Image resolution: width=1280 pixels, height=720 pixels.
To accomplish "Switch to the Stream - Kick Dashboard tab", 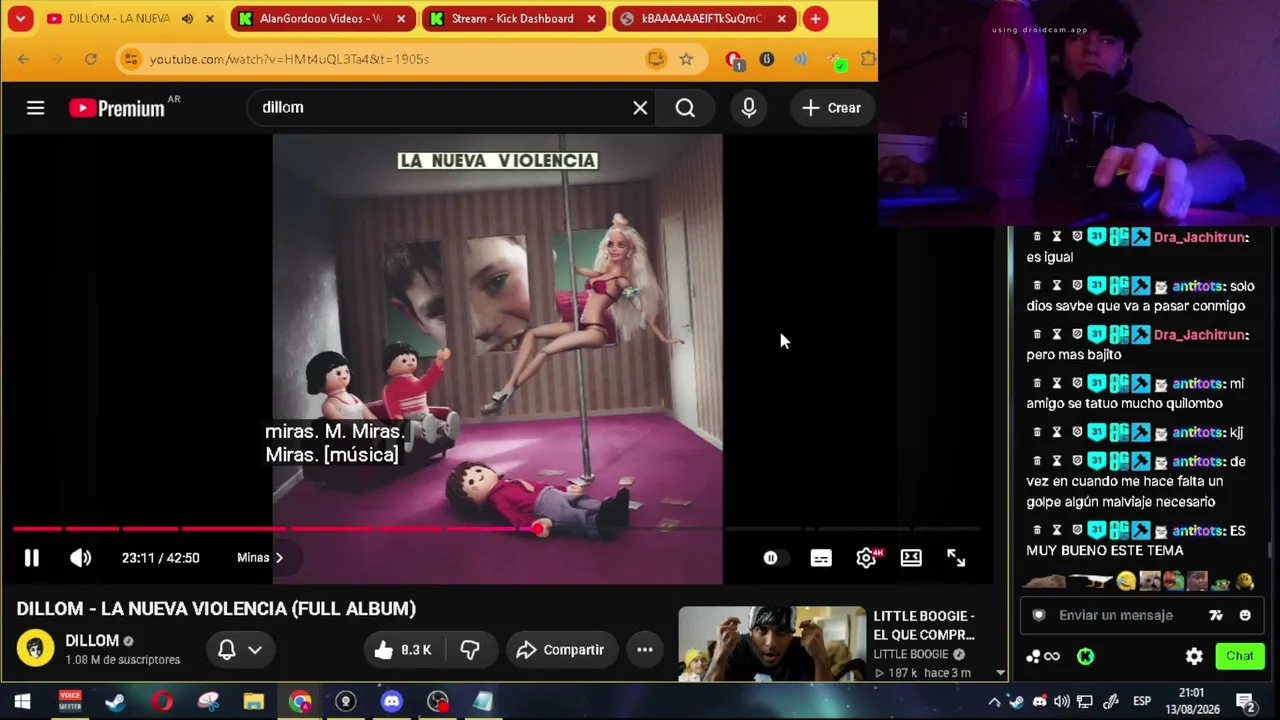I will point(512,19).
